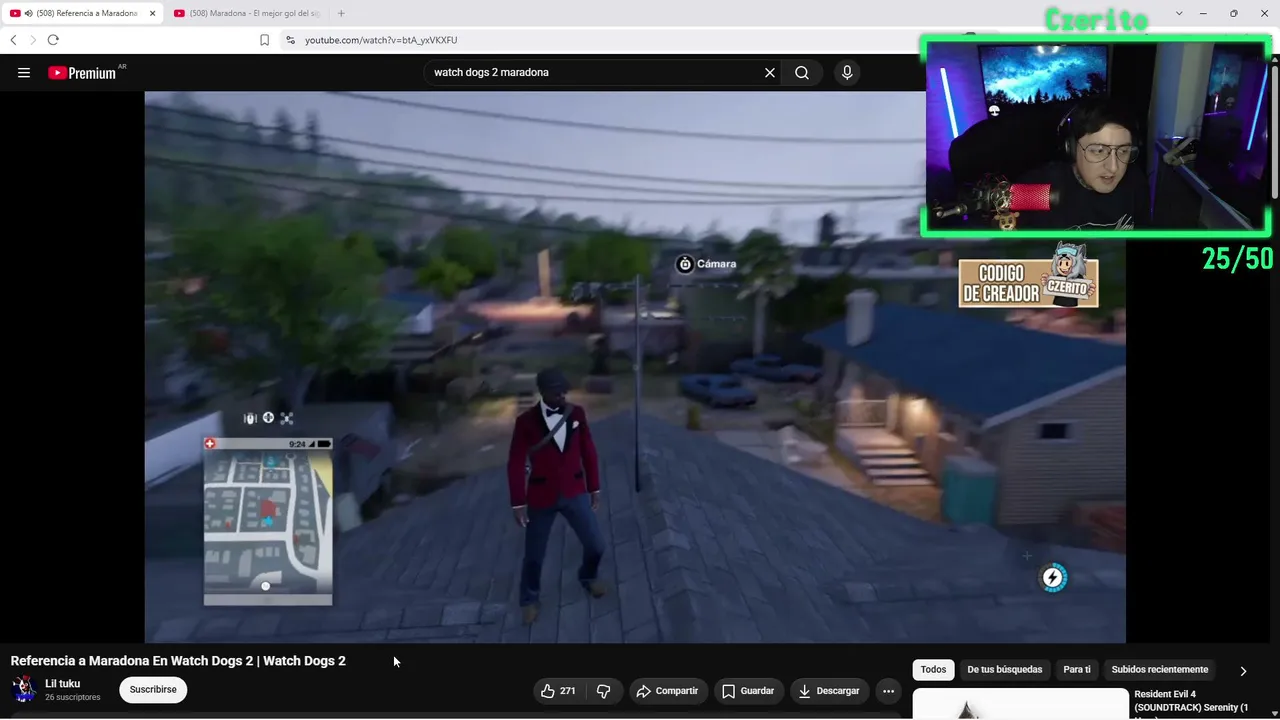1280x720 pixels.
Task: Dislike the Maradona video
Action: coord(603,691)
